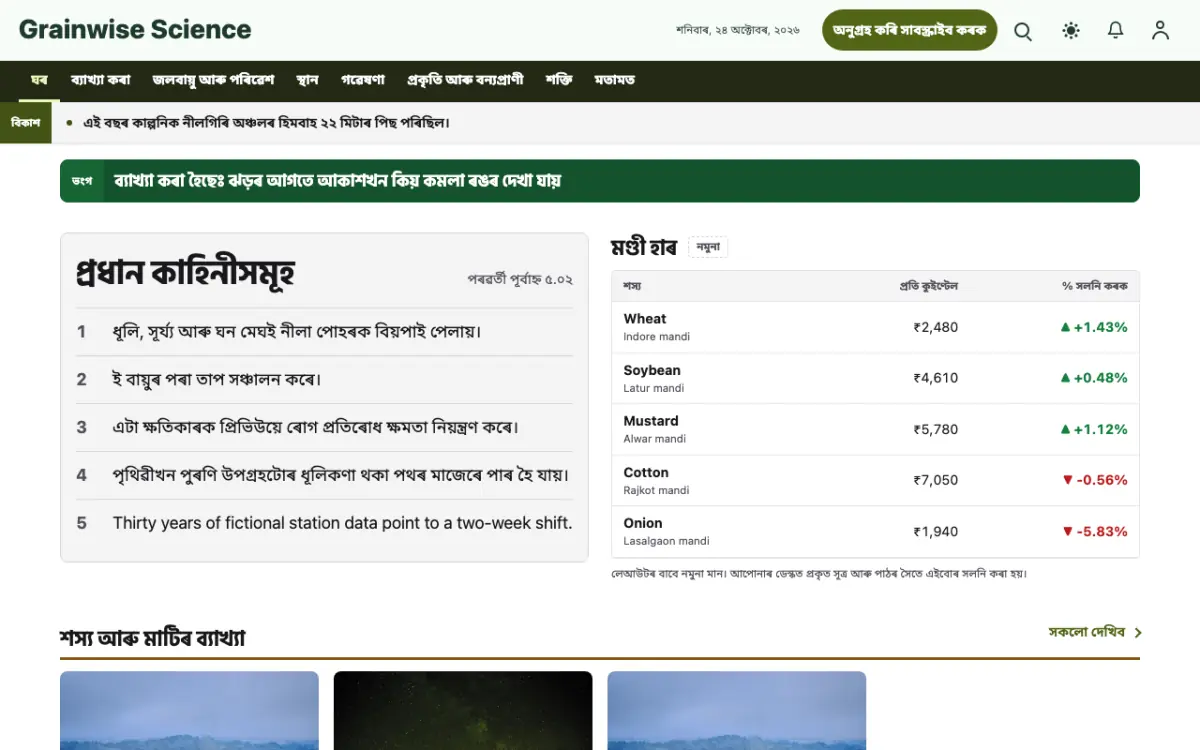
Task: Open the third article thumbnail card
Action: [x=737, y=710]
